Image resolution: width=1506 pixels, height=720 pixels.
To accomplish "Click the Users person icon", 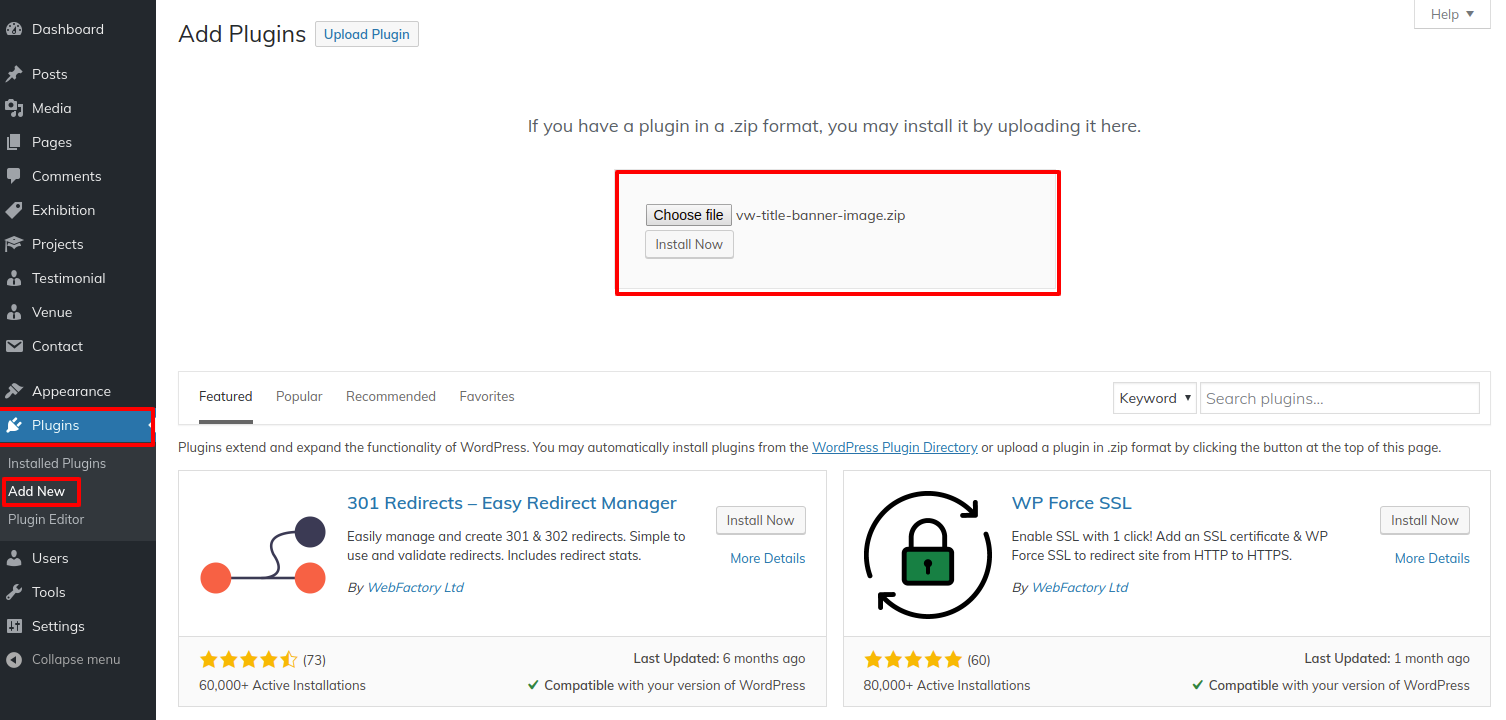I will [x=14, y=558].
